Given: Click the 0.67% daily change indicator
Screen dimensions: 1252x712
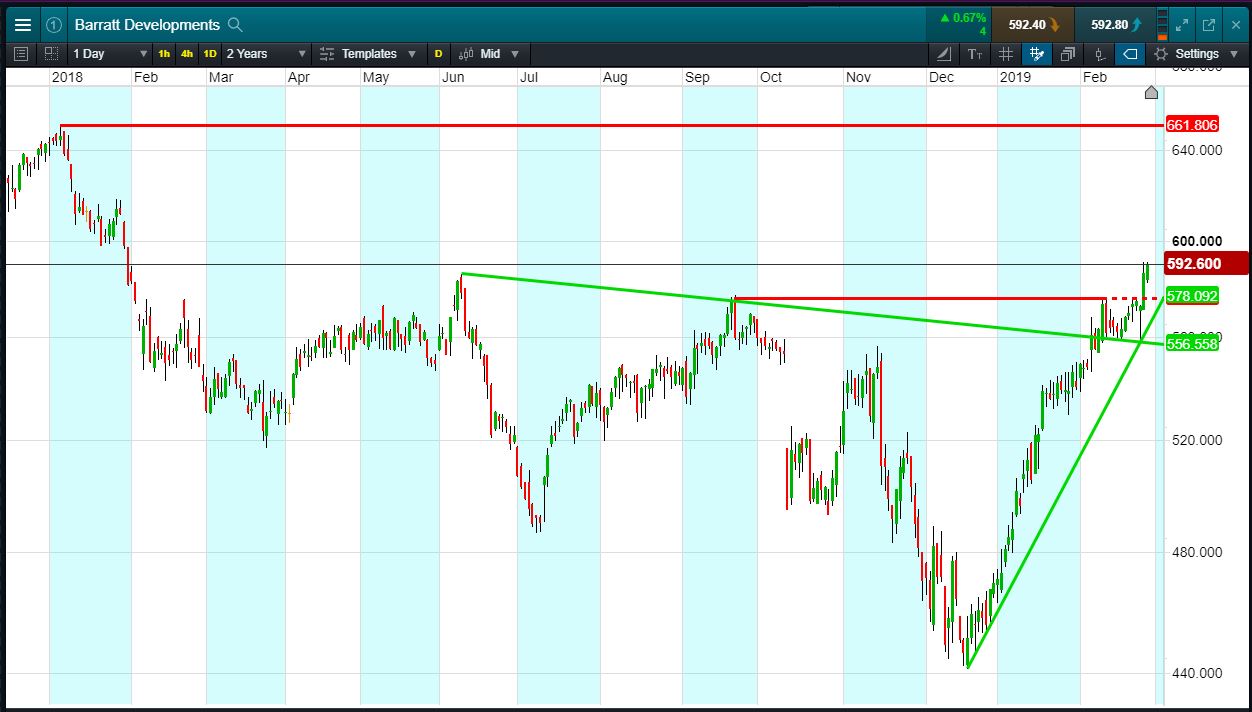Looking at the screenshot, I should tap(962, 18).
